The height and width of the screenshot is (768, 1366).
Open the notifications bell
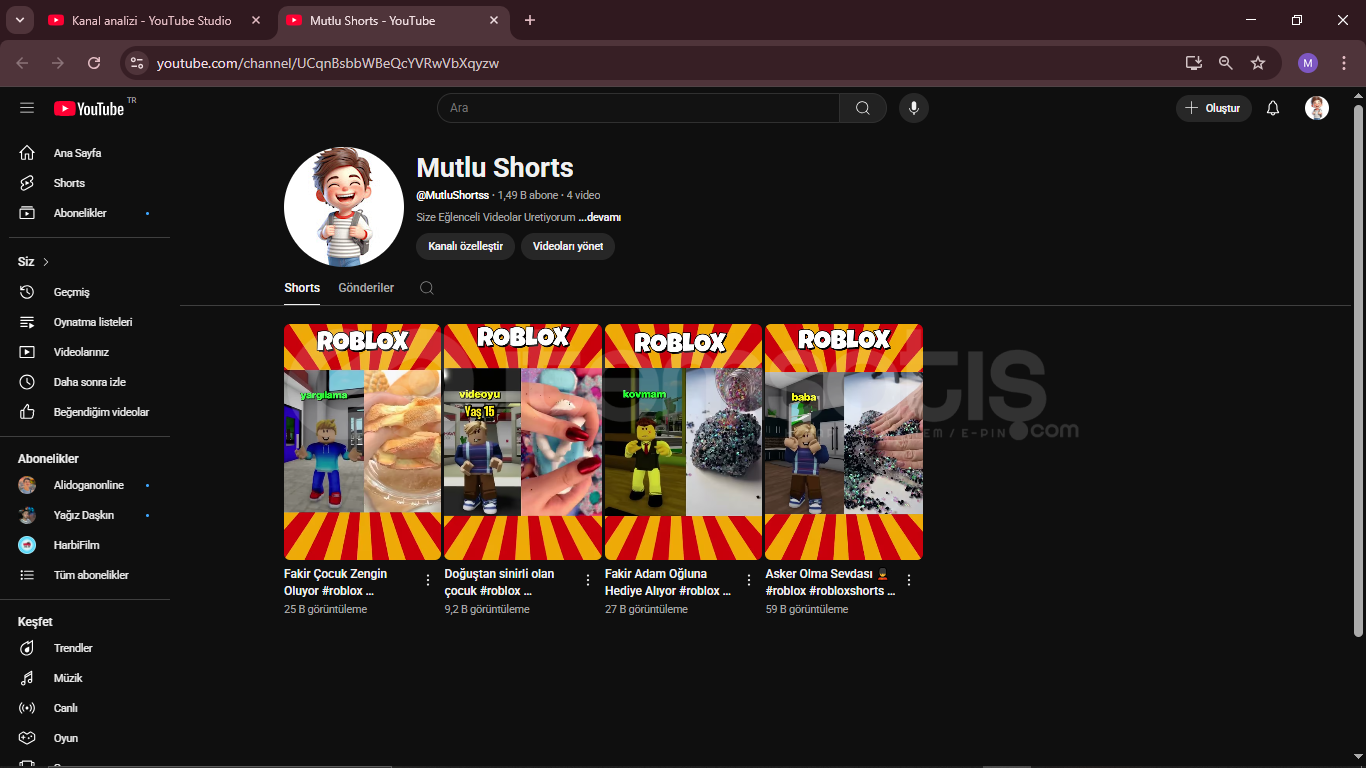pyautogui.click(x=1273, y=108)
